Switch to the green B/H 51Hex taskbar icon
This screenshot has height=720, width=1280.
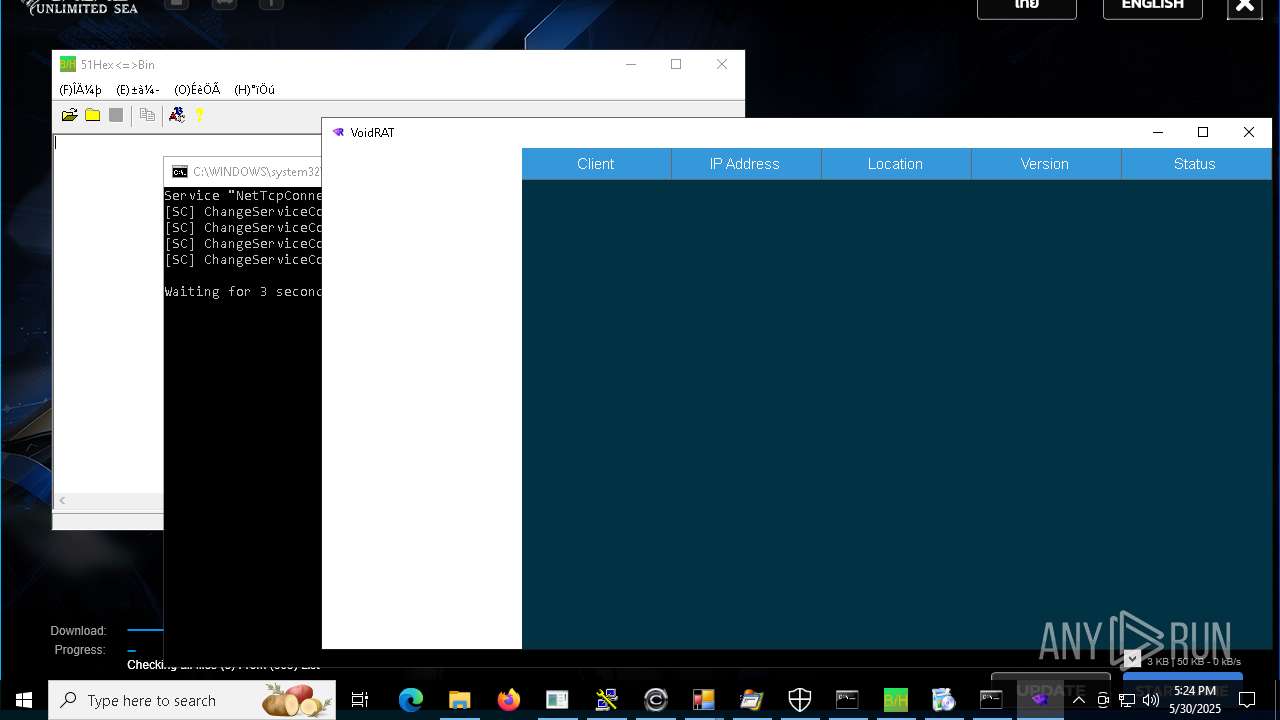(895, 700)
